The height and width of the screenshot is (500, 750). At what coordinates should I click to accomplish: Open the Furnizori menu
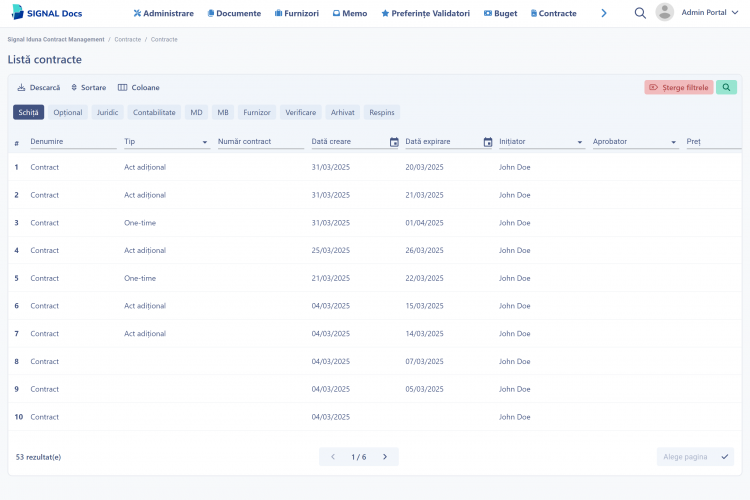pyautogui.click(x=297, y=13)
